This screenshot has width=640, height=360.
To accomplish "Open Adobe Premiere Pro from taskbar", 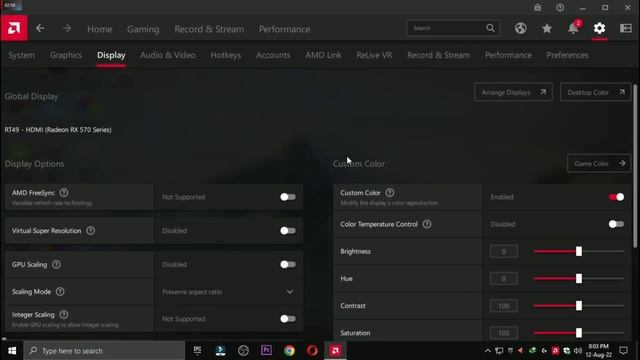I will [266, 351].
